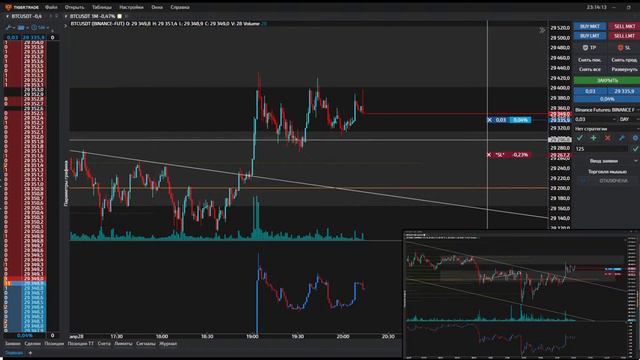
Task: Switch to the Сигналы tab
Action: (146, 344)
